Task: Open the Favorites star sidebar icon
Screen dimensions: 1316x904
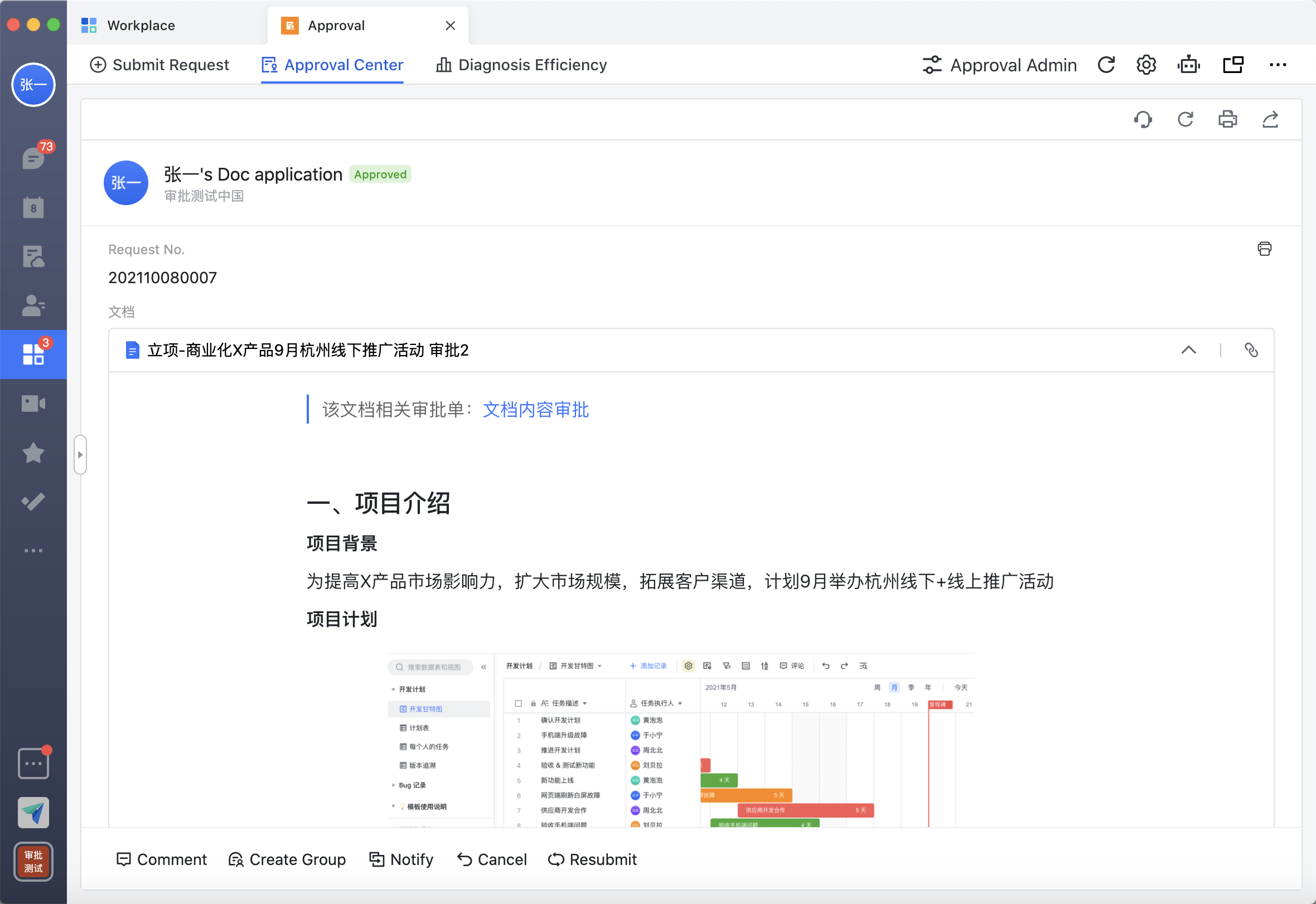Action: 33,453
